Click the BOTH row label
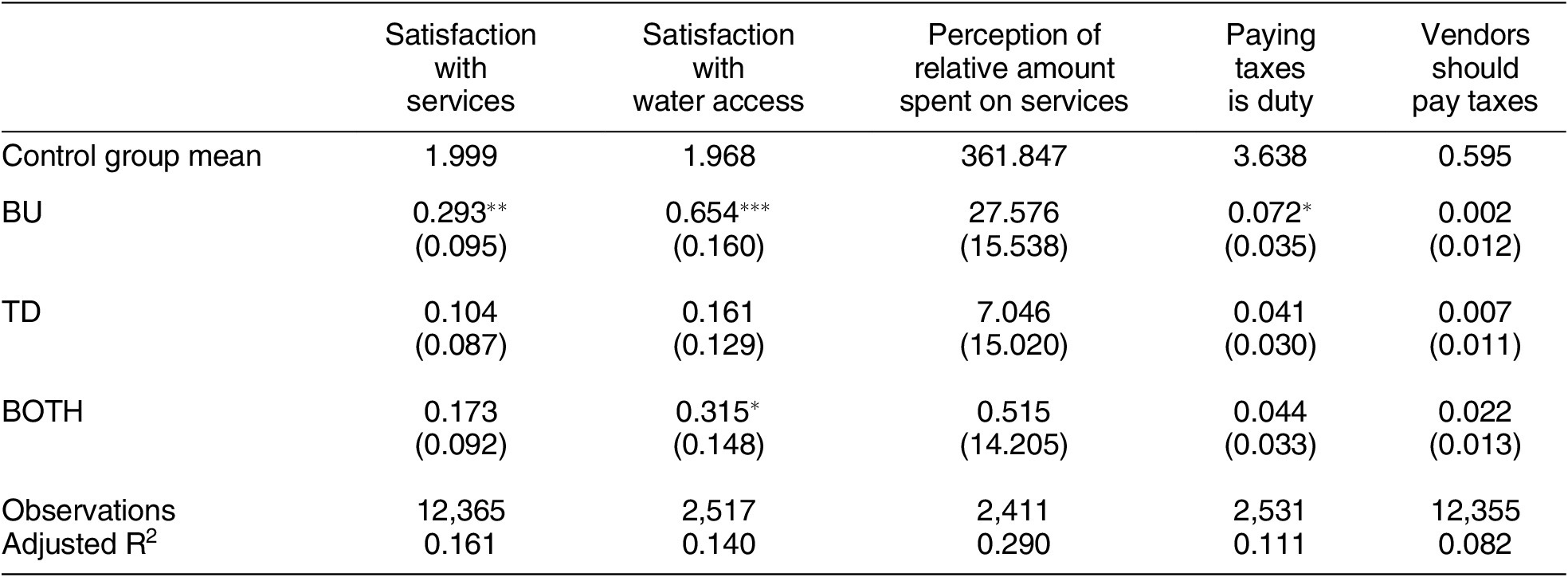 (x=42, y=411)
